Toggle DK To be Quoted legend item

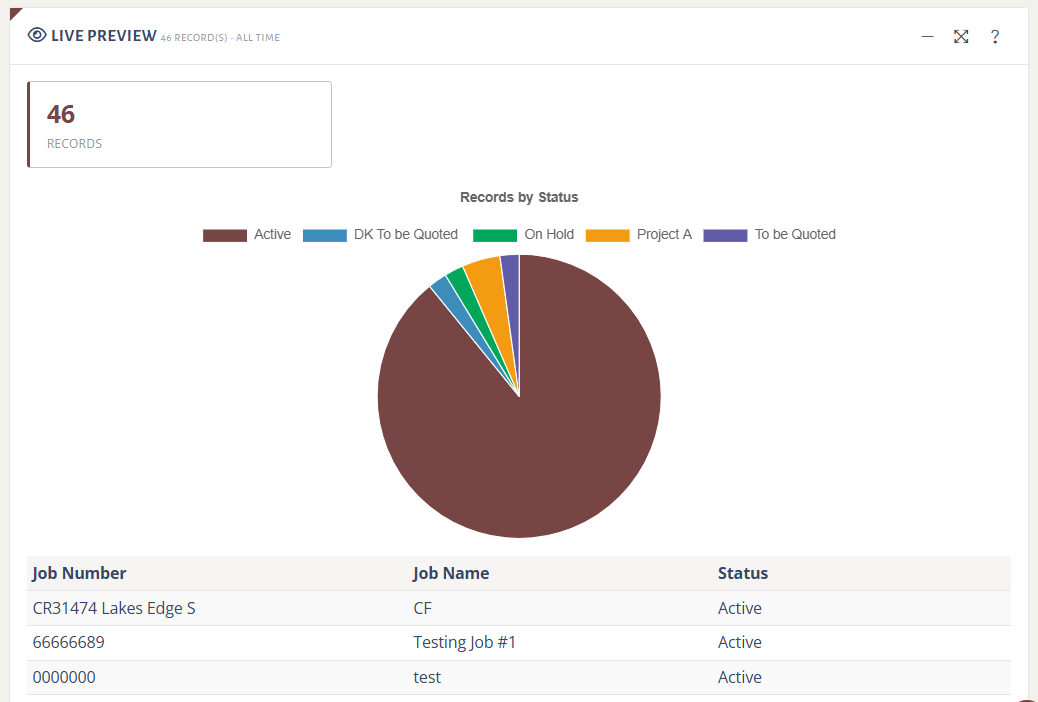tap(380, 234)
